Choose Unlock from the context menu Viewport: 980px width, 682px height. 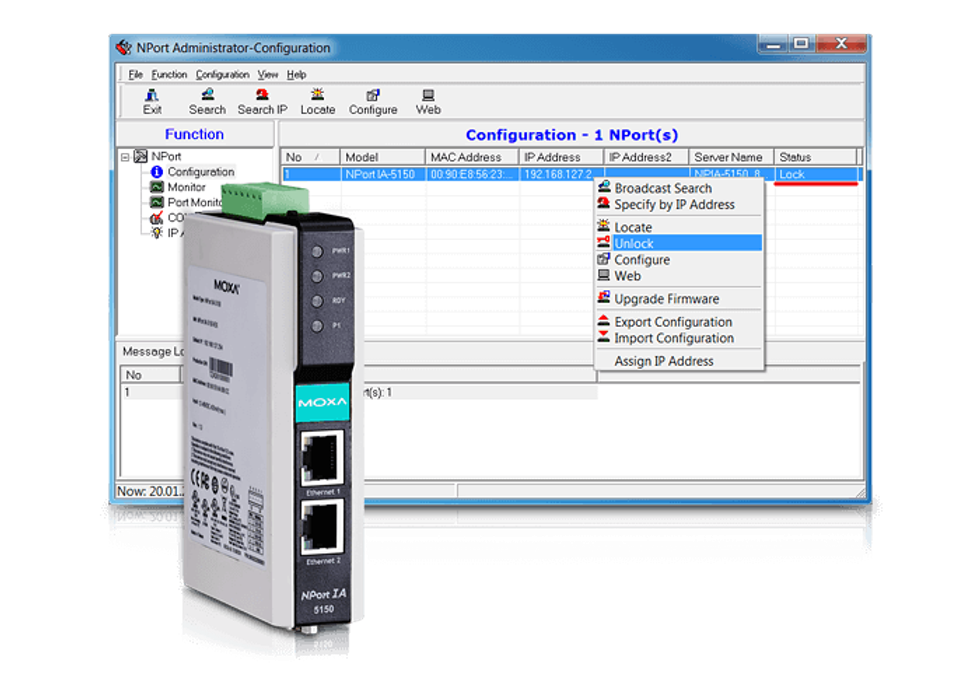coord(679,243)
